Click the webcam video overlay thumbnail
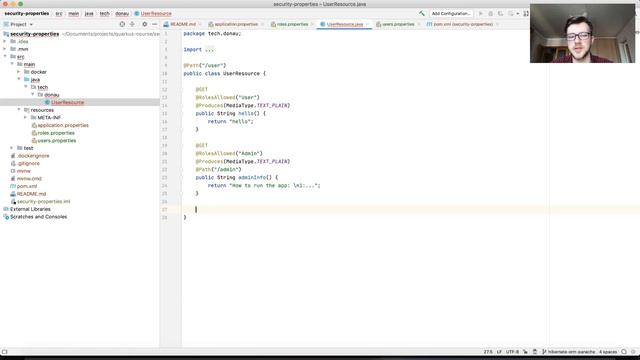640x360 pixels. coord(582,33)
